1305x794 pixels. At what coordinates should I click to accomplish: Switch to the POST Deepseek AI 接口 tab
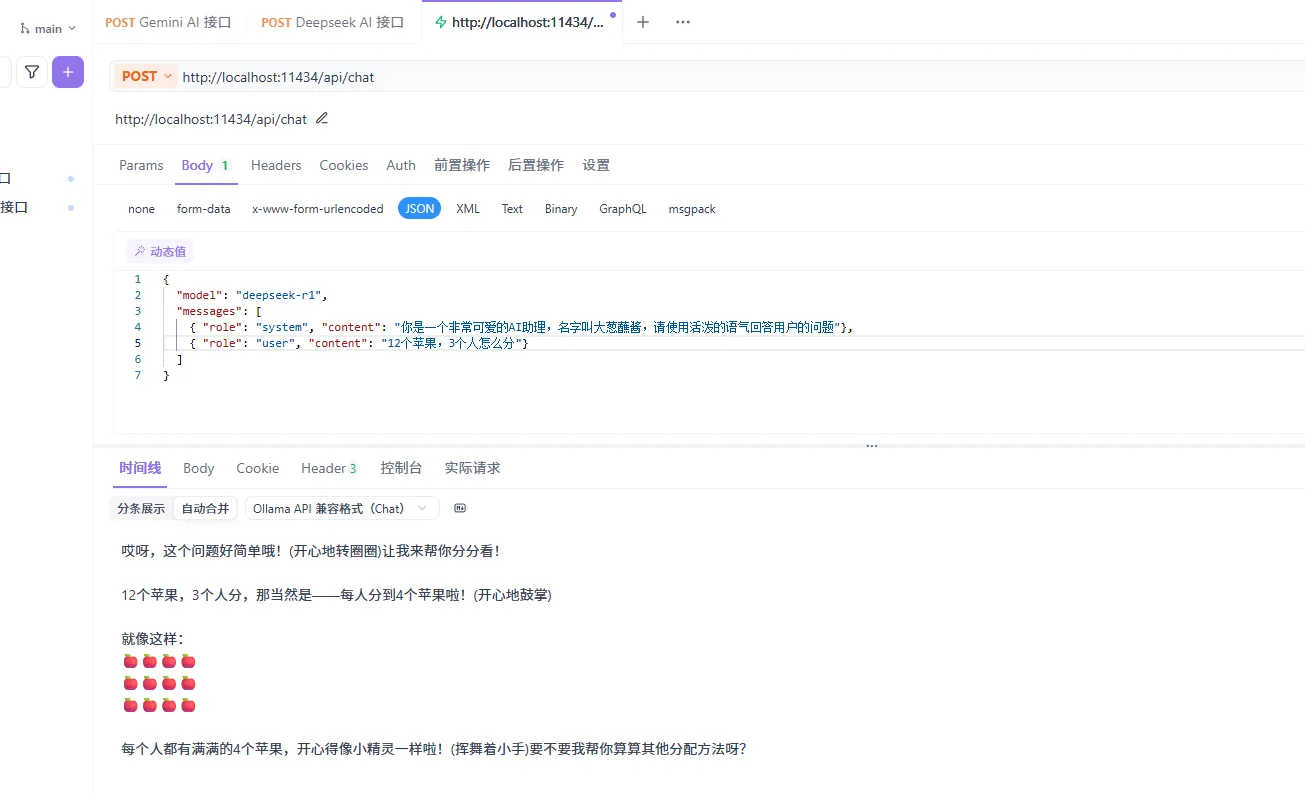[333, 22]
